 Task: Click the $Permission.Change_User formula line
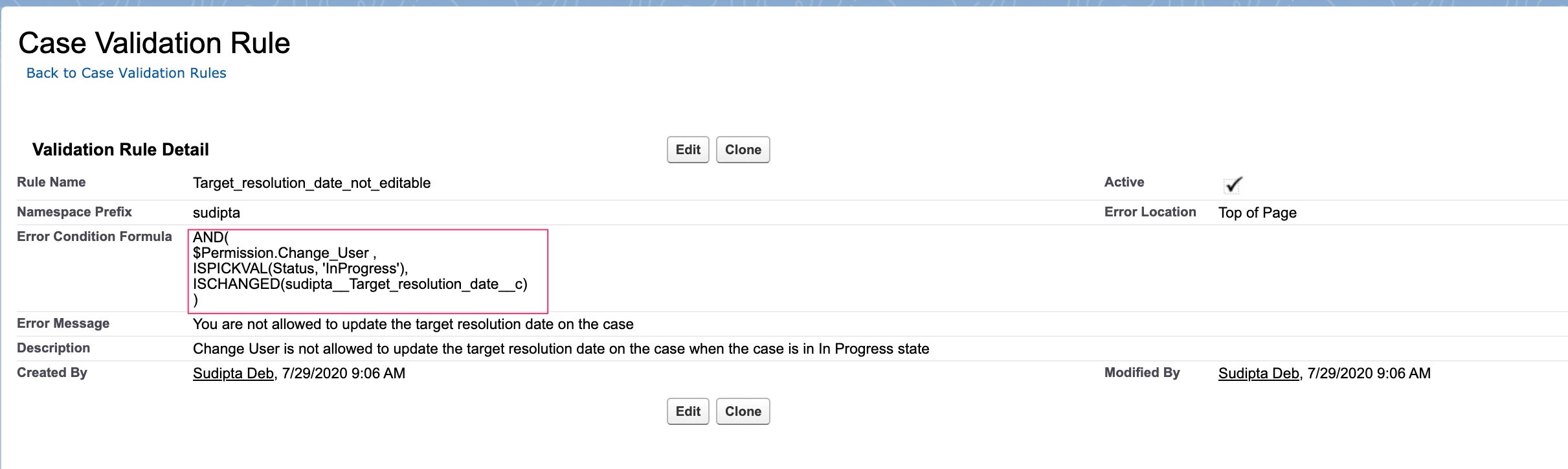click(x=285, y=253)
